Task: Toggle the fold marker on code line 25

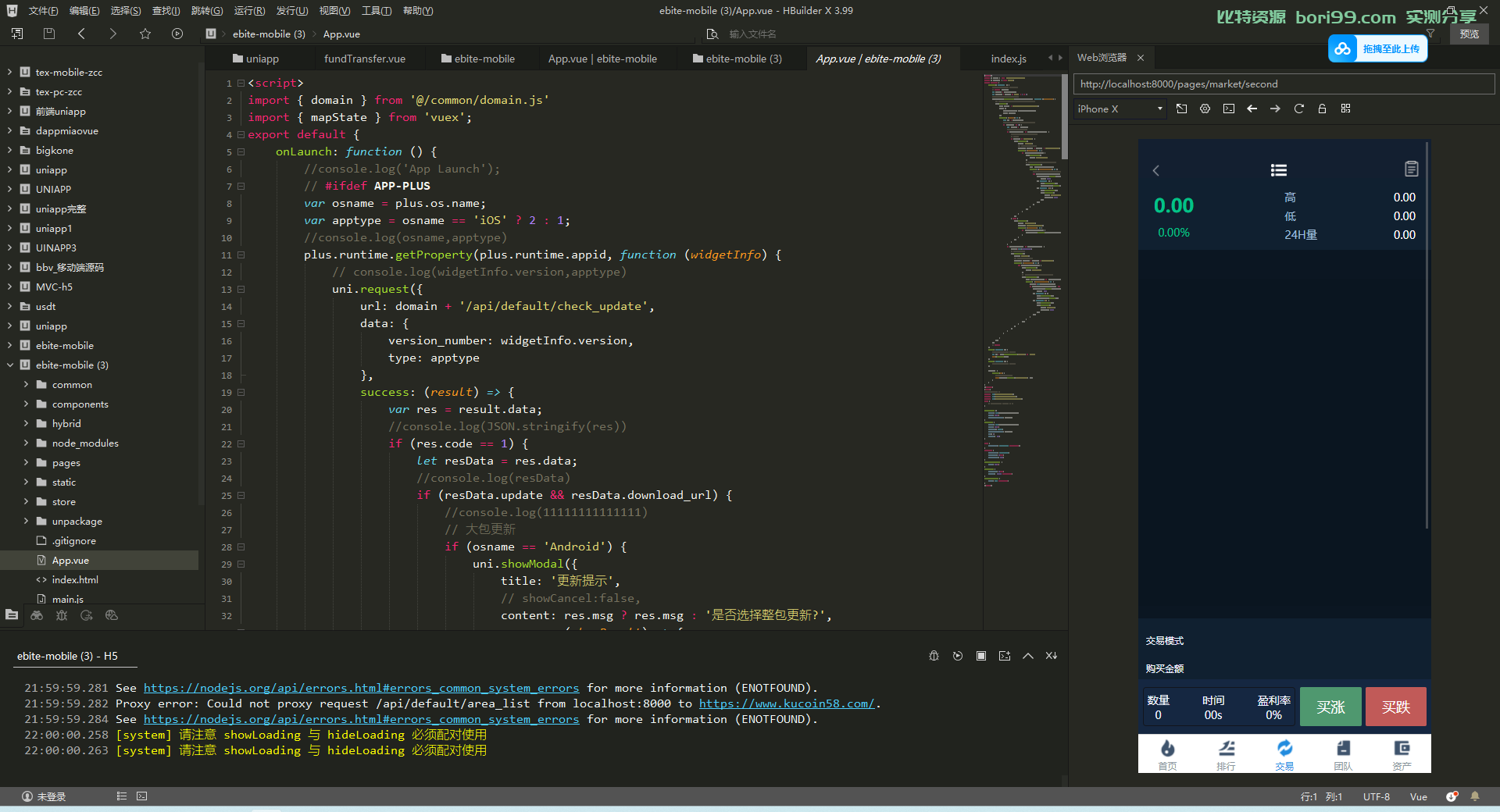Action: [241, 495]
